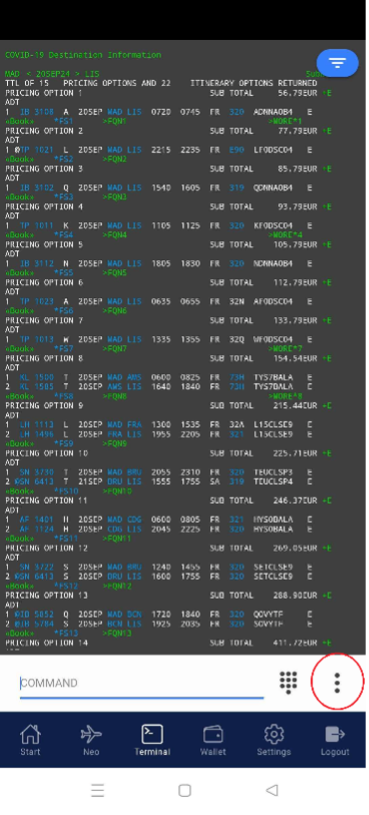
Task: Click flight number TP 1023
Action: pos(36,301)
